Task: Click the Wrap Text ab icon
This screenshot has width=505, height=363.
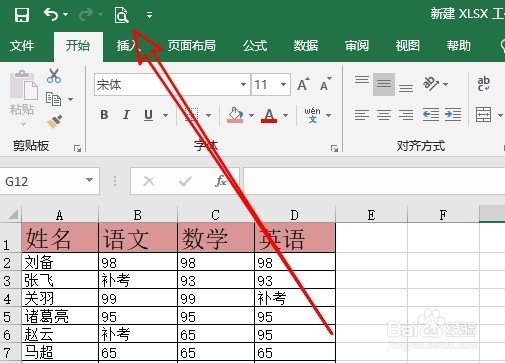Action: point(483,84)
